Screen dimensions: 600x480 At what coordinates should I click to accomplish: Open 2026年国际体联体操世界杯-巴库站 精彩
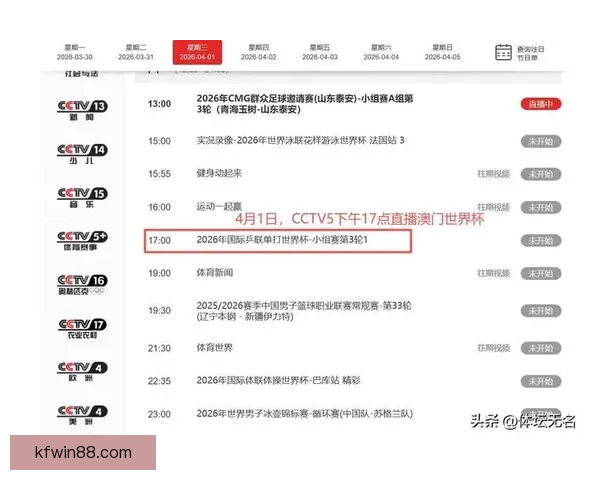pyautogui.click(x=278, y=380)
